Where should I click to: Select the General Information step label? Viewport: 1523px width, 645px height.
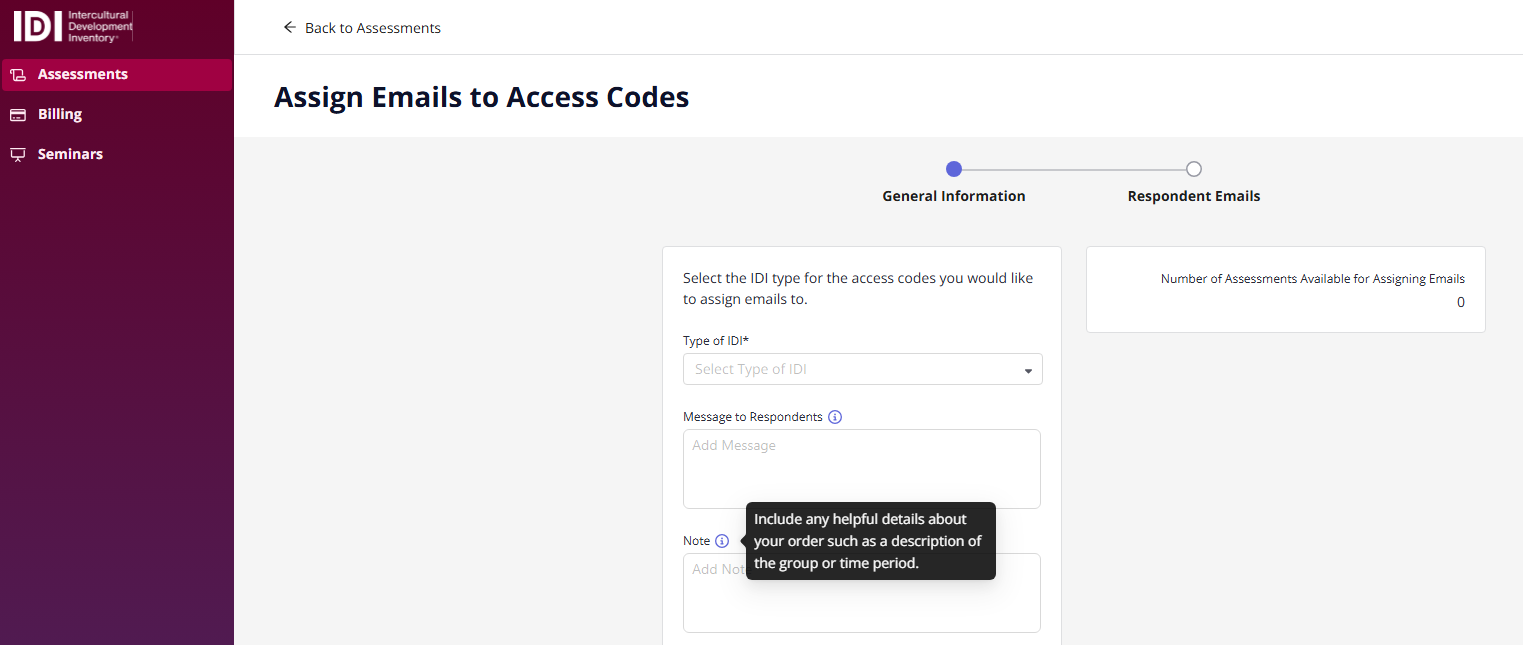point(954,196)
